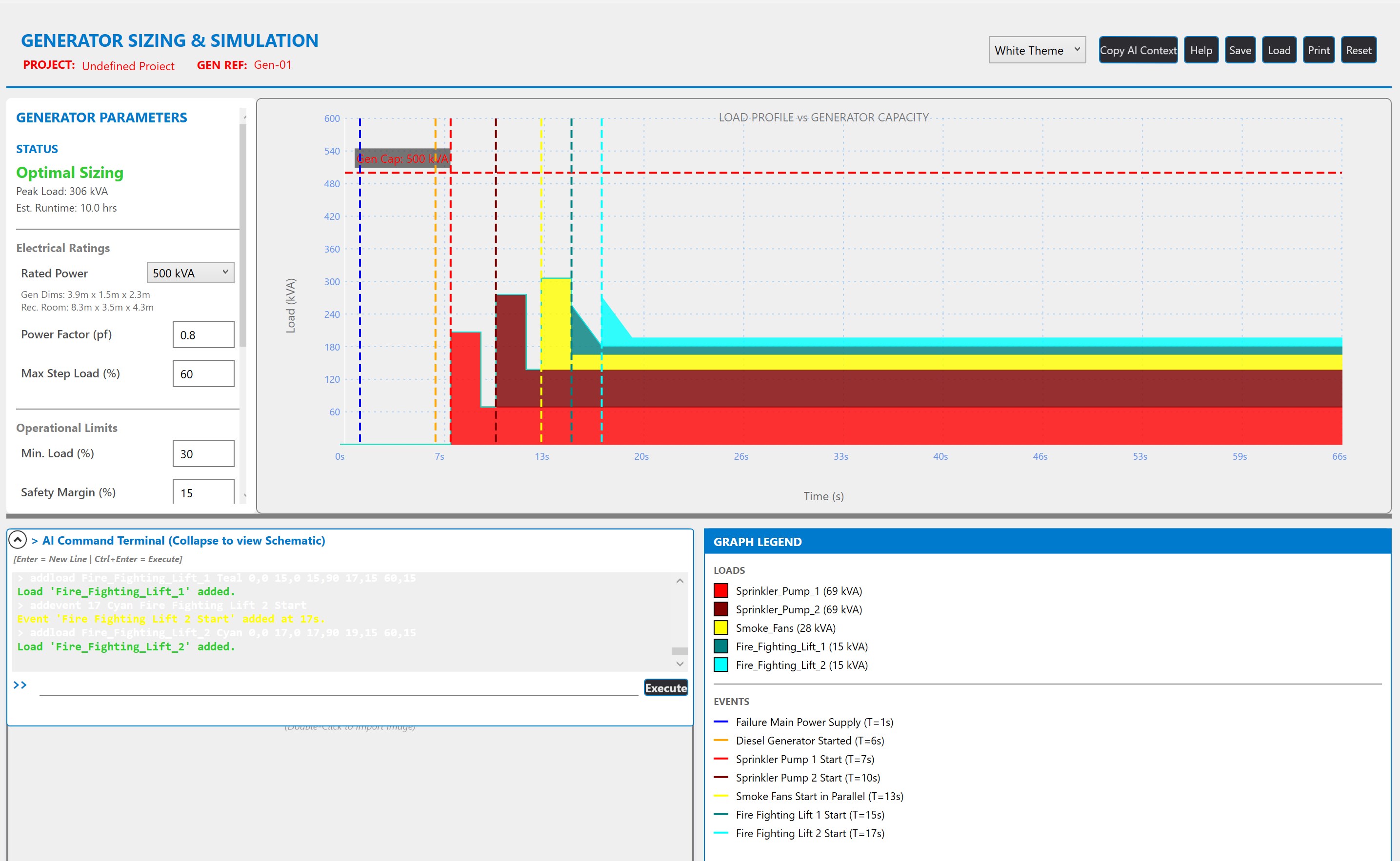Open the Rated Power 500 kVA dropdown
This screenshot has width=1400, height=861.
point(190,273)
